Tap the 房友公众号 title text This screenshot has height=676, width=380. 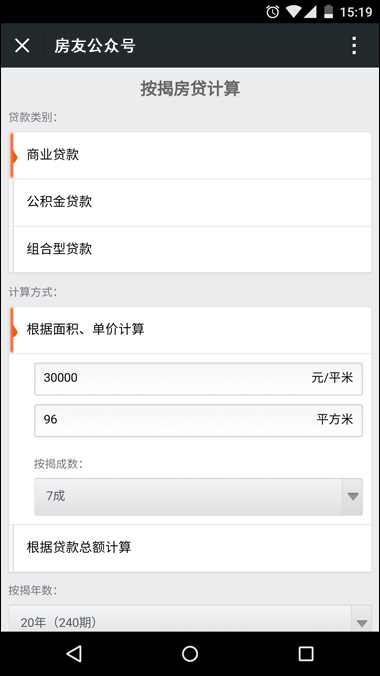(95, 46)
